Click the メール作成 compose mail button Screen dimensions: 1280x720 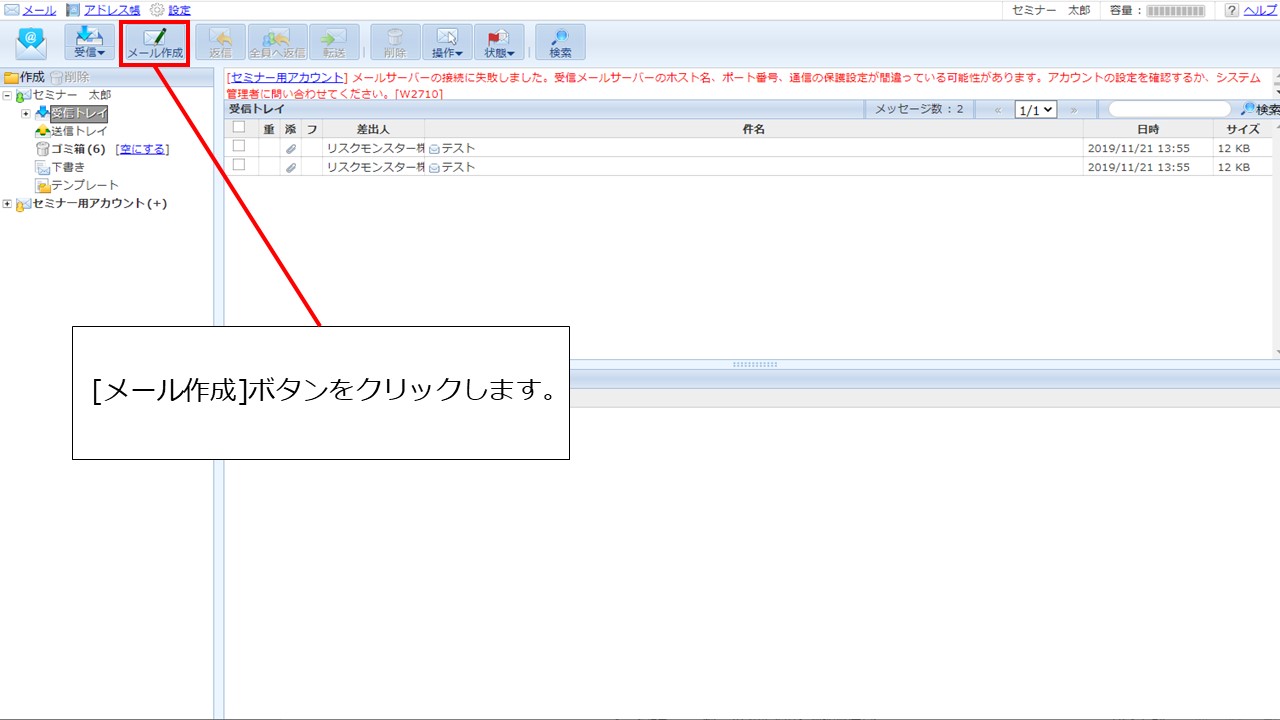click(155, 43)
